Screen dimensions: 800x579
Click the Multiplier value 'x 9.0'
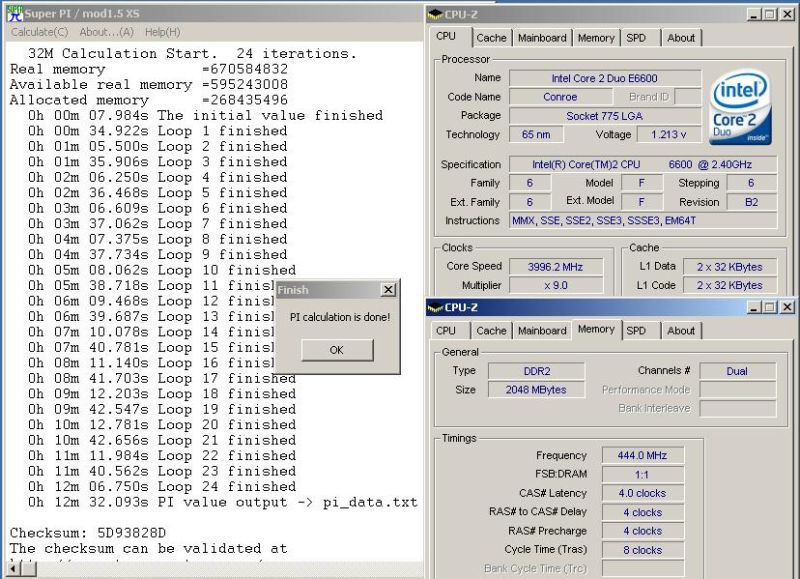coord(556,285)
